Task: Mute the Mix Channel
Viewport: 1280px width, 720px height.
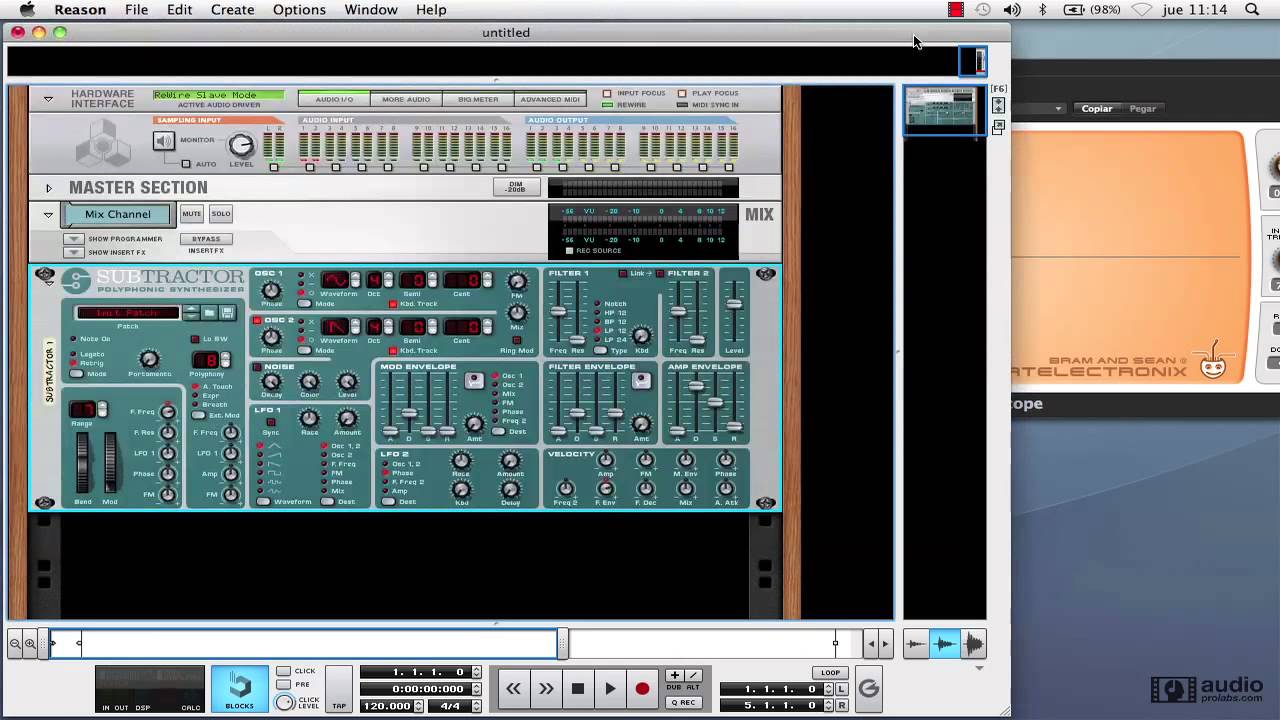Action: [x=192, y=214]
